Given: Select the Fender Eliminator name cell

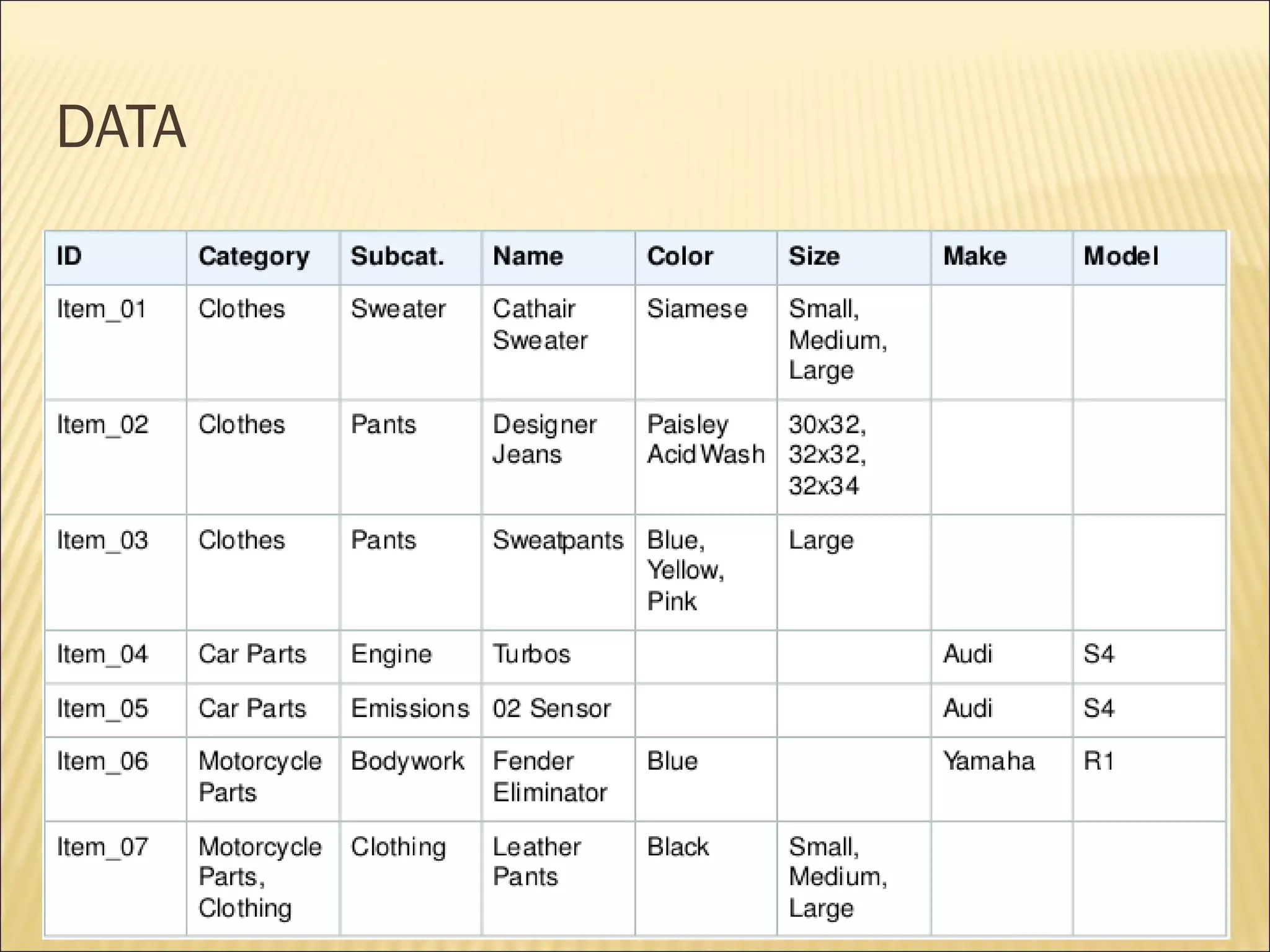Looking at the screenshot, I should (x=549, y=777).
